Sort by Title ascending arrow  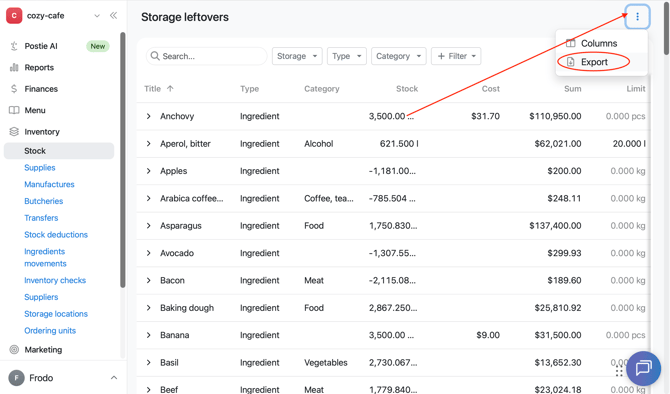point(170,88)
